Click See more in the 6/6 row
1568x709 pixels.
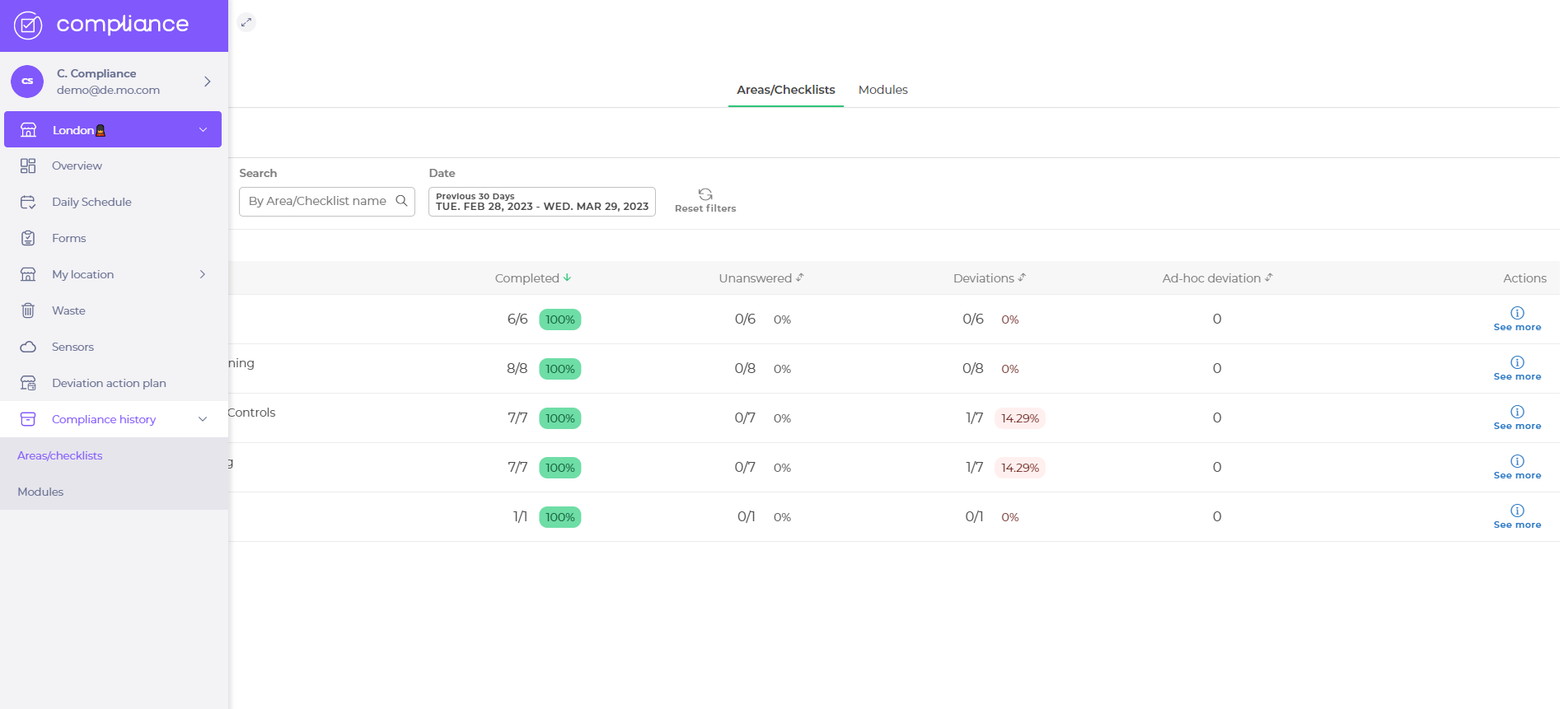pyautogui.click(x=1517, y=327)
